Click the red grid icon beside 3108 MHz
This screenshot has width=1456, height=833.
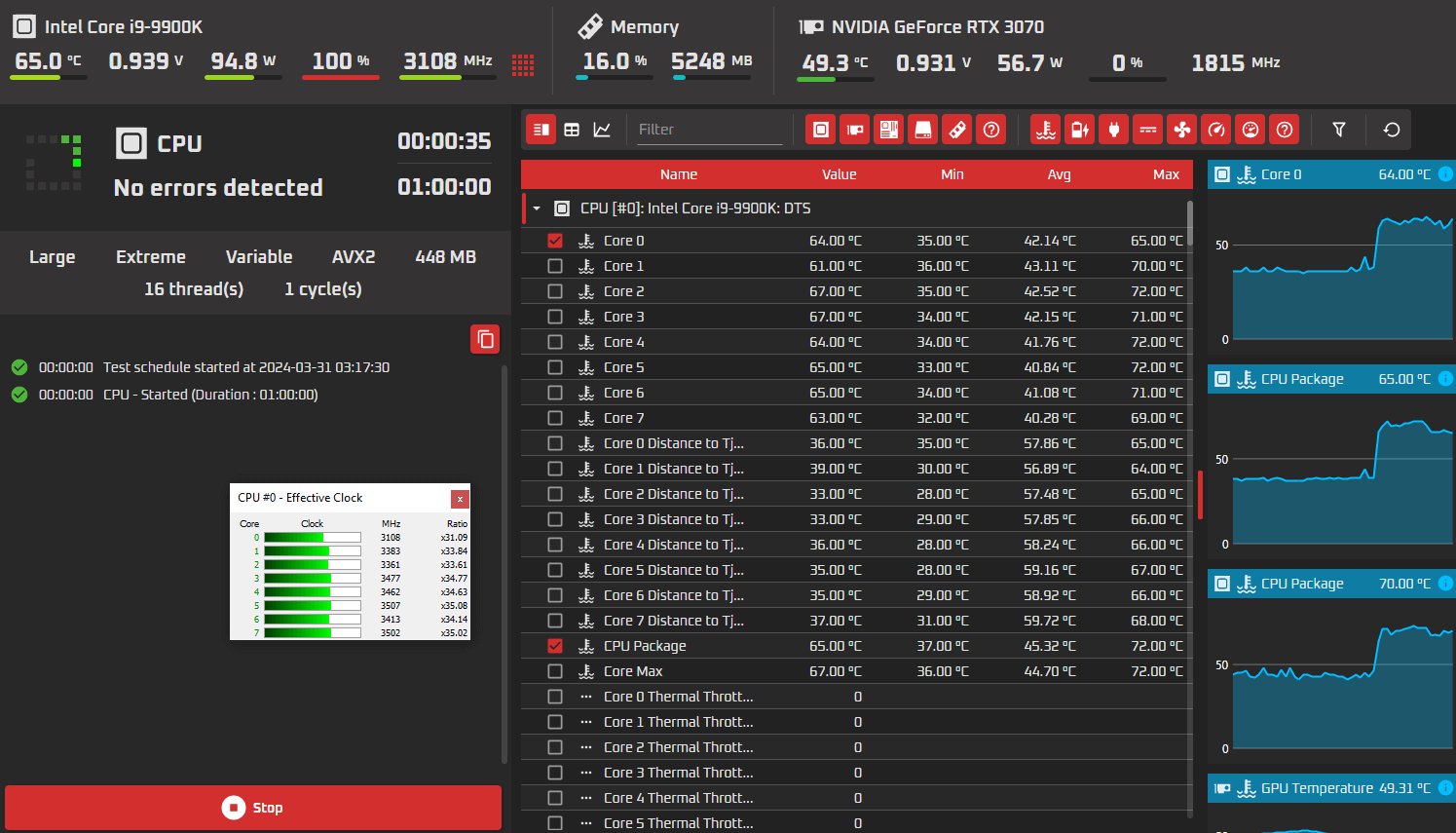(523, 64)
